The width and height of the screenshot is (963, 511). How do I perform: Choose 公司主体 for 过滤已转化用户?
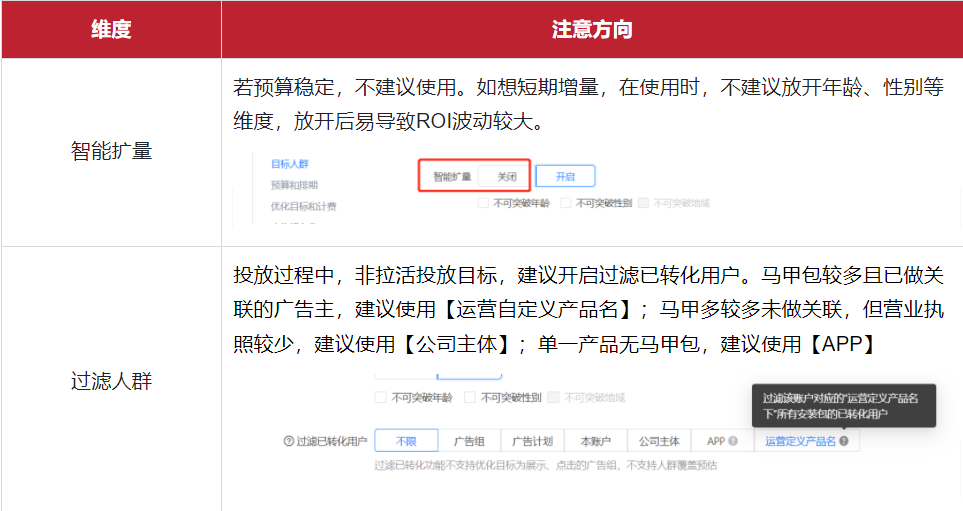point(659,441)
